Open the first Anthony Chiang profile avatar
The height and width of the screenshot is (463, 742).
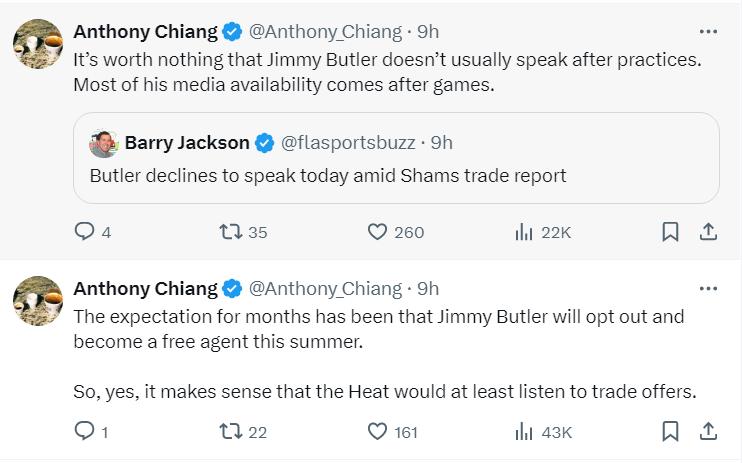point(38,46)
